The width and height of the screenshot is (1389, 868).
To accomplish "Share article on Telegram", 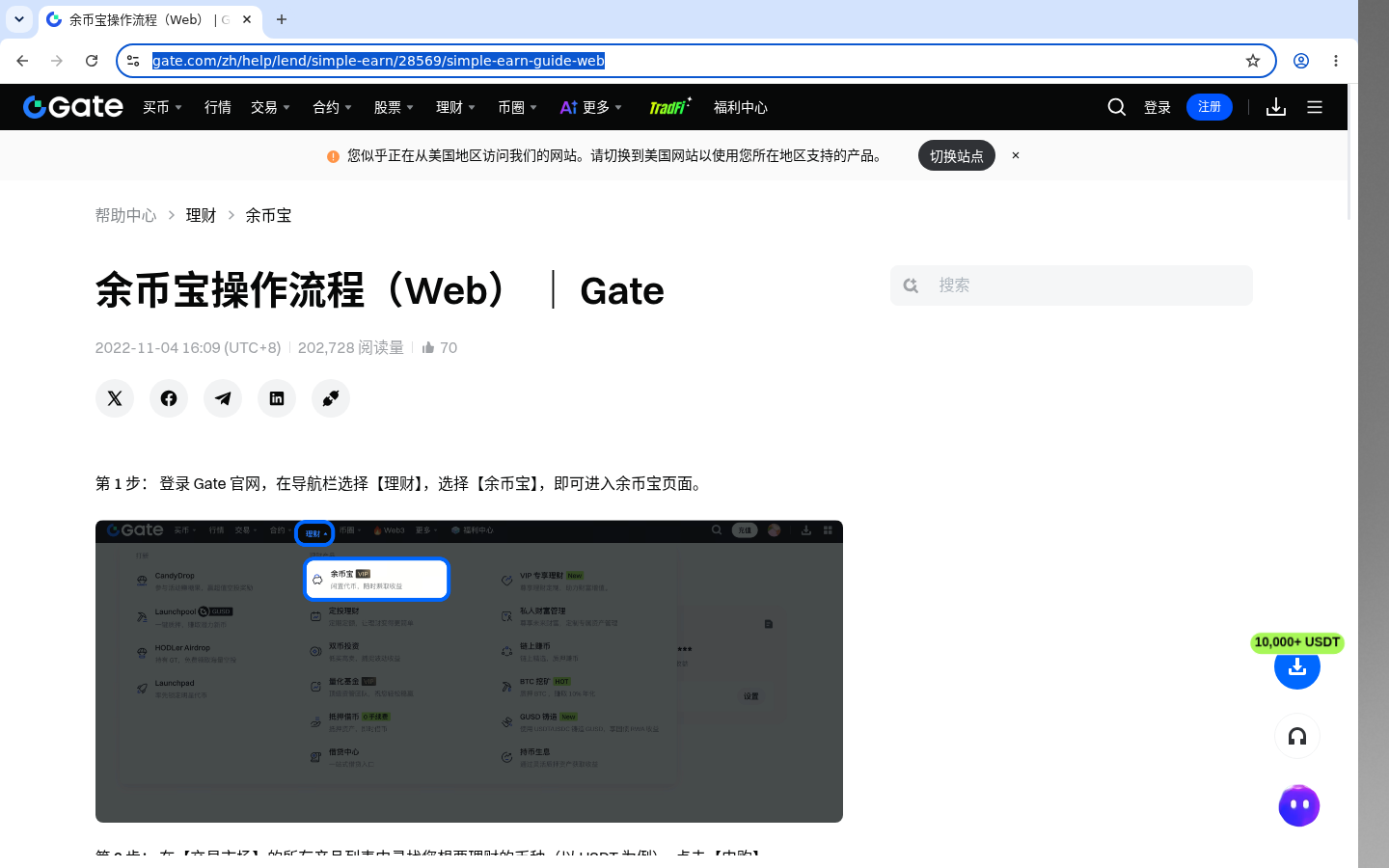I will (223, 398).
